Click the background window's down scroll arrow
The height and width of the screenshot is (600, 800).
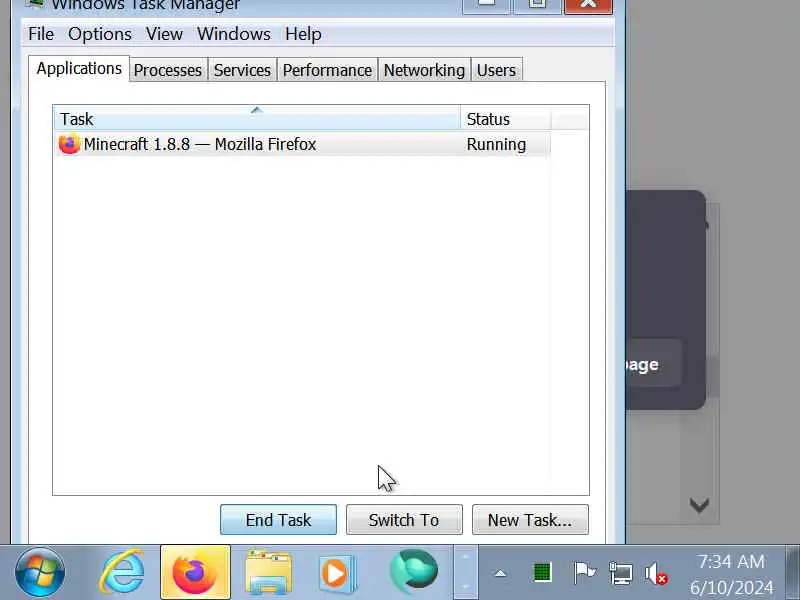699,506
